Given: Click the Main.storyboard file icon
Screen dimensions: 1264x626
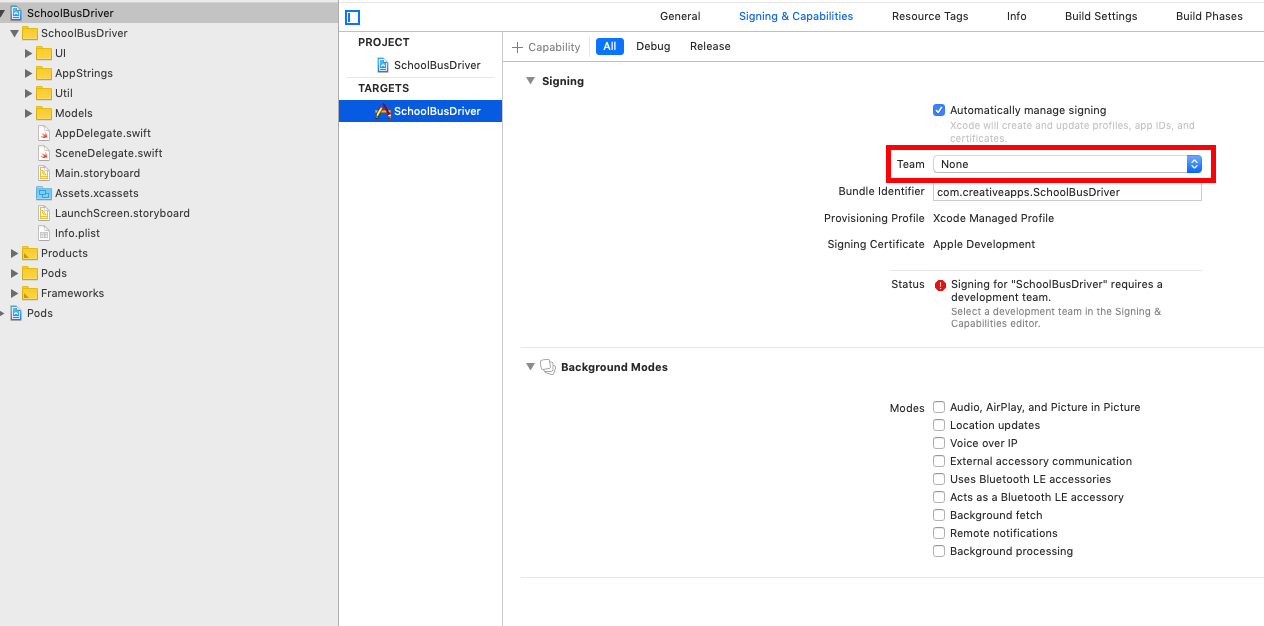Looking at the screenshot, I should pos(44,173).
